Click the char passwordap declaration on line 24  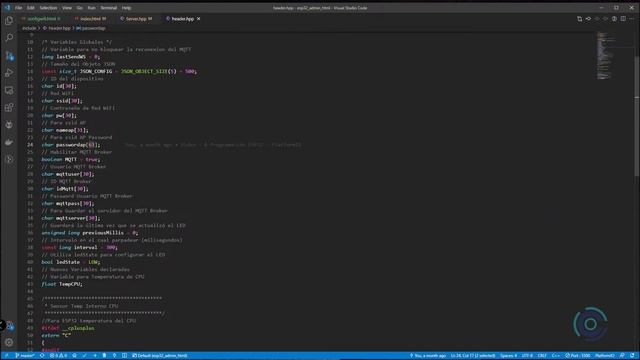pyautogui.click(x=70, y=145)
